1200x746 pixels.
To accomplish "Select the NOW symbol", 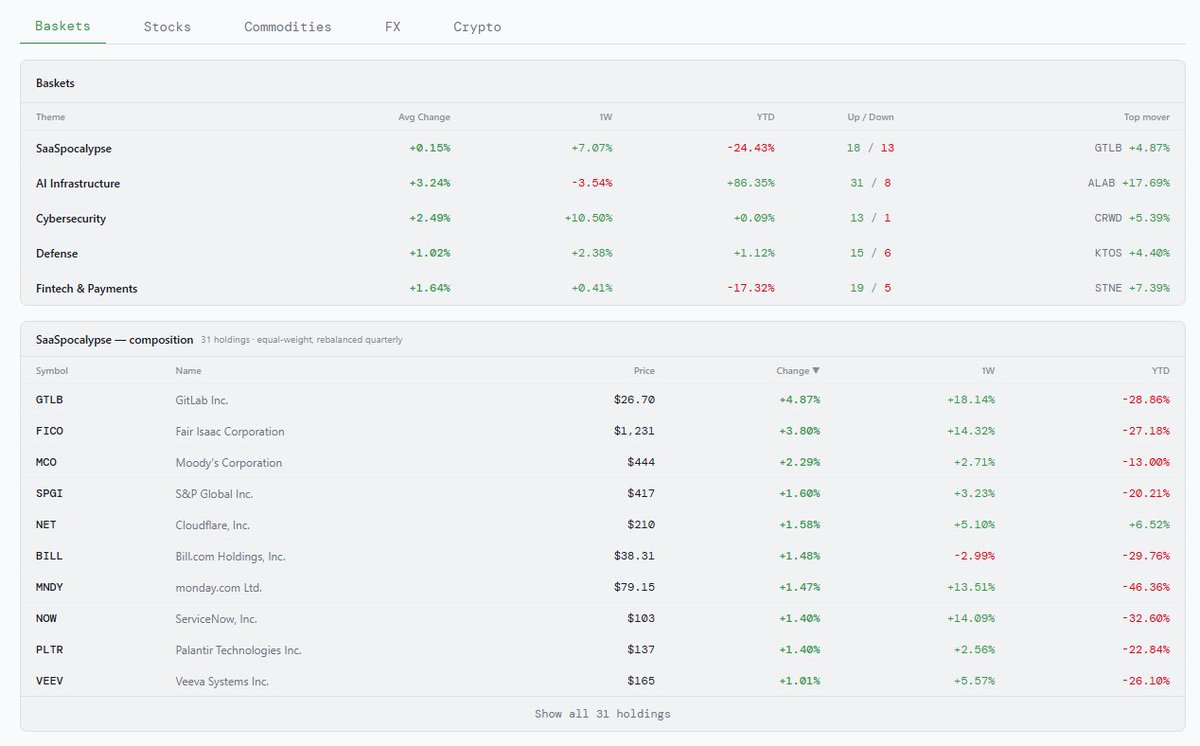I will click(47, 619).
